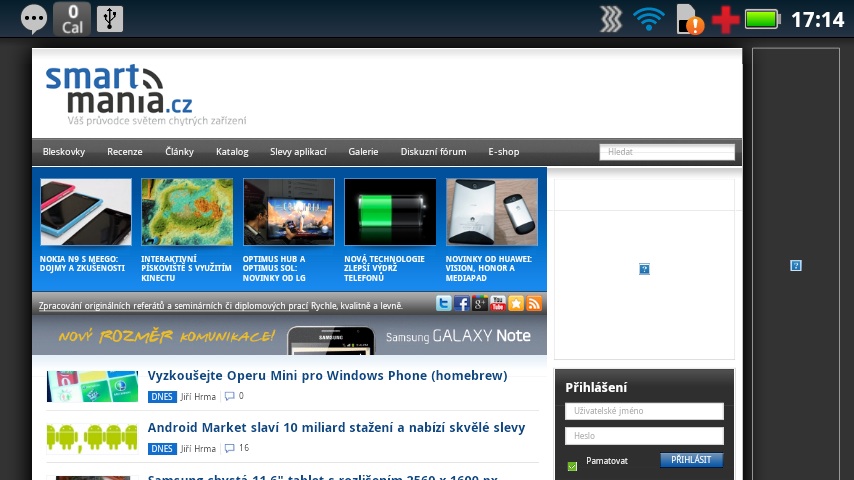
Task: Click the smartmania.cz logo
Action: (146, 95)
